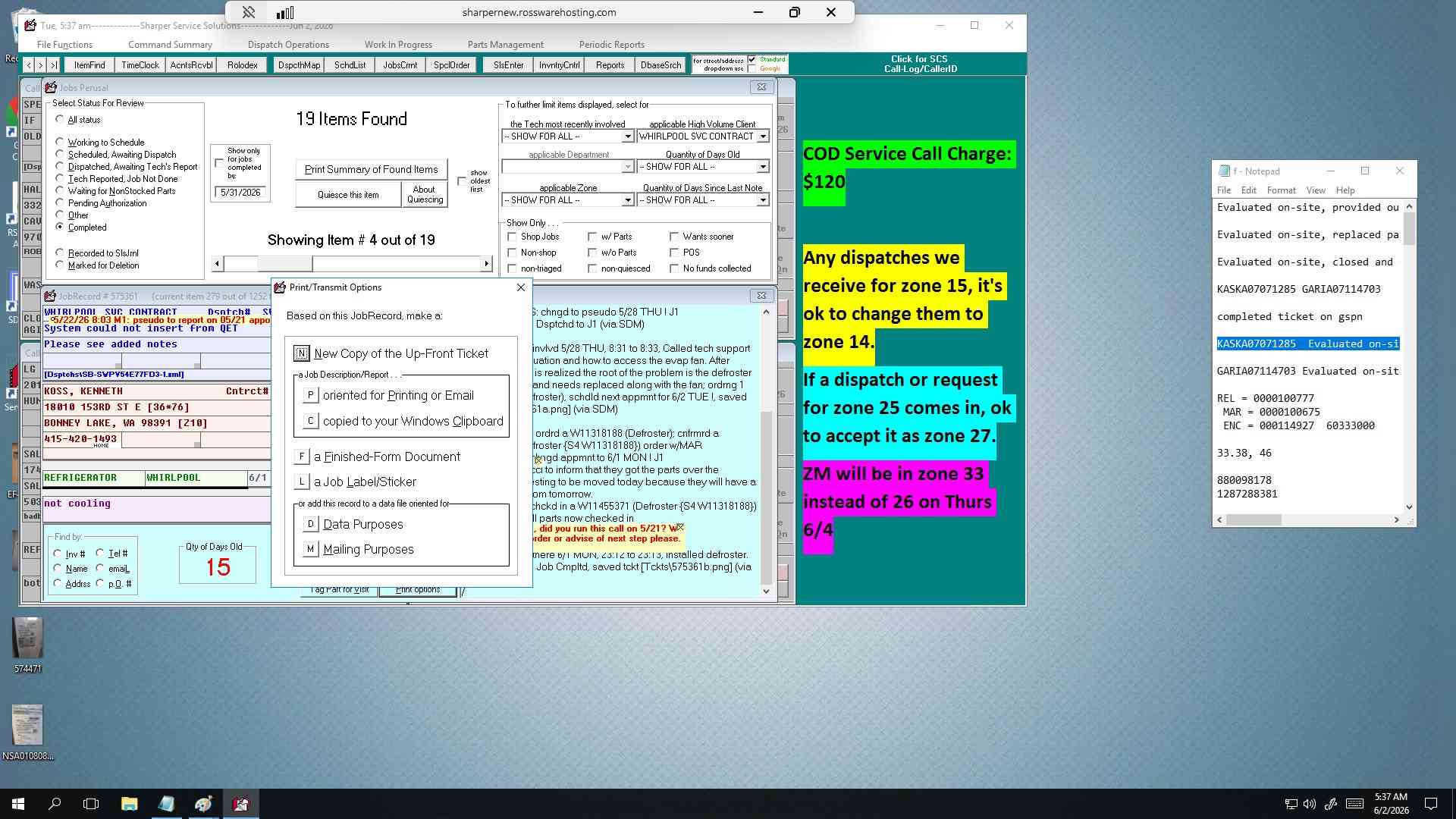This screenshot has height=819, width=1456.
Task: Click the P icon for Printing or Email
Action: coord(310,395)
